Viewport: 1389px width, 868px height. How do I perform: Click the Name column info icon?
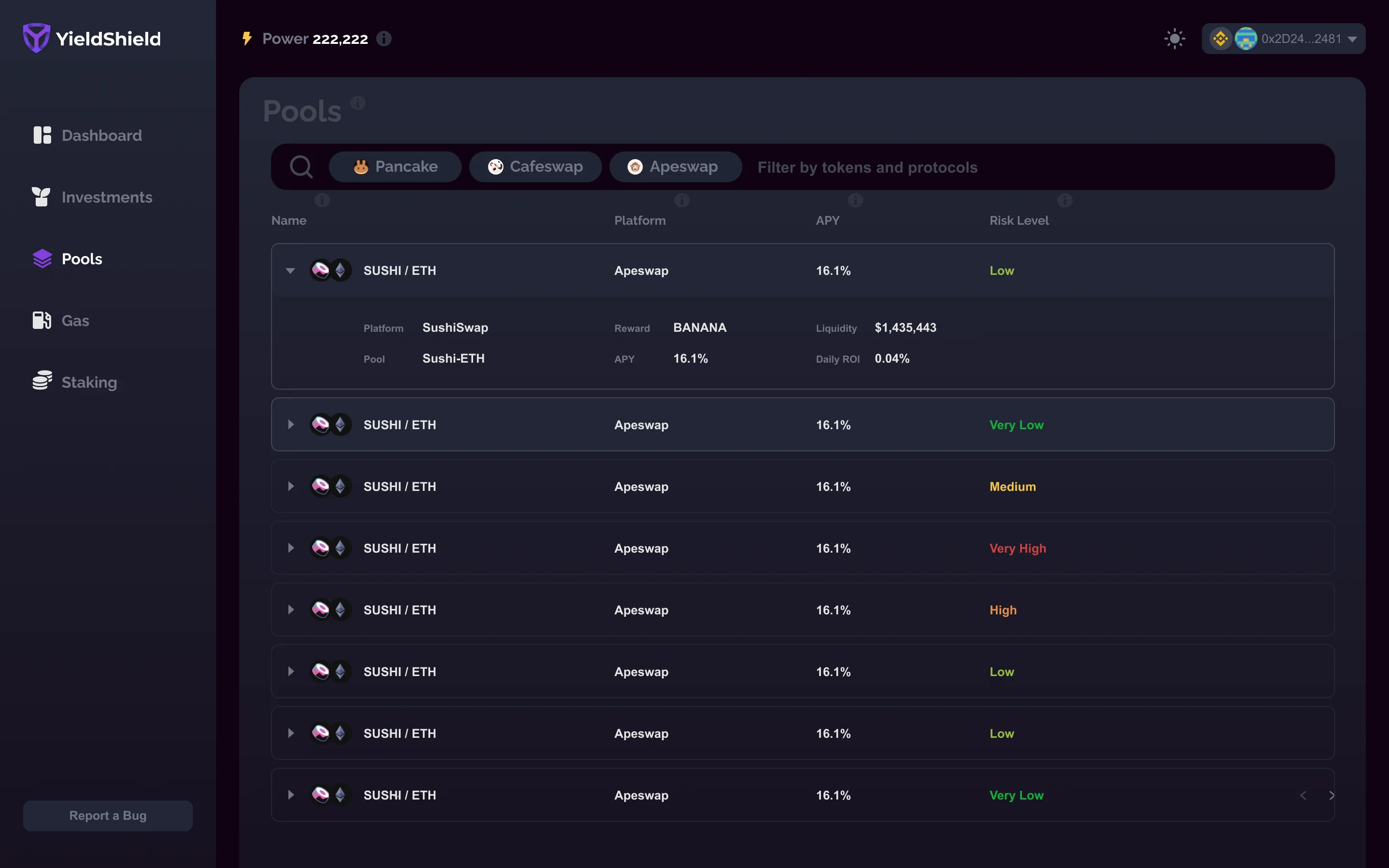[x=322, y=200]
